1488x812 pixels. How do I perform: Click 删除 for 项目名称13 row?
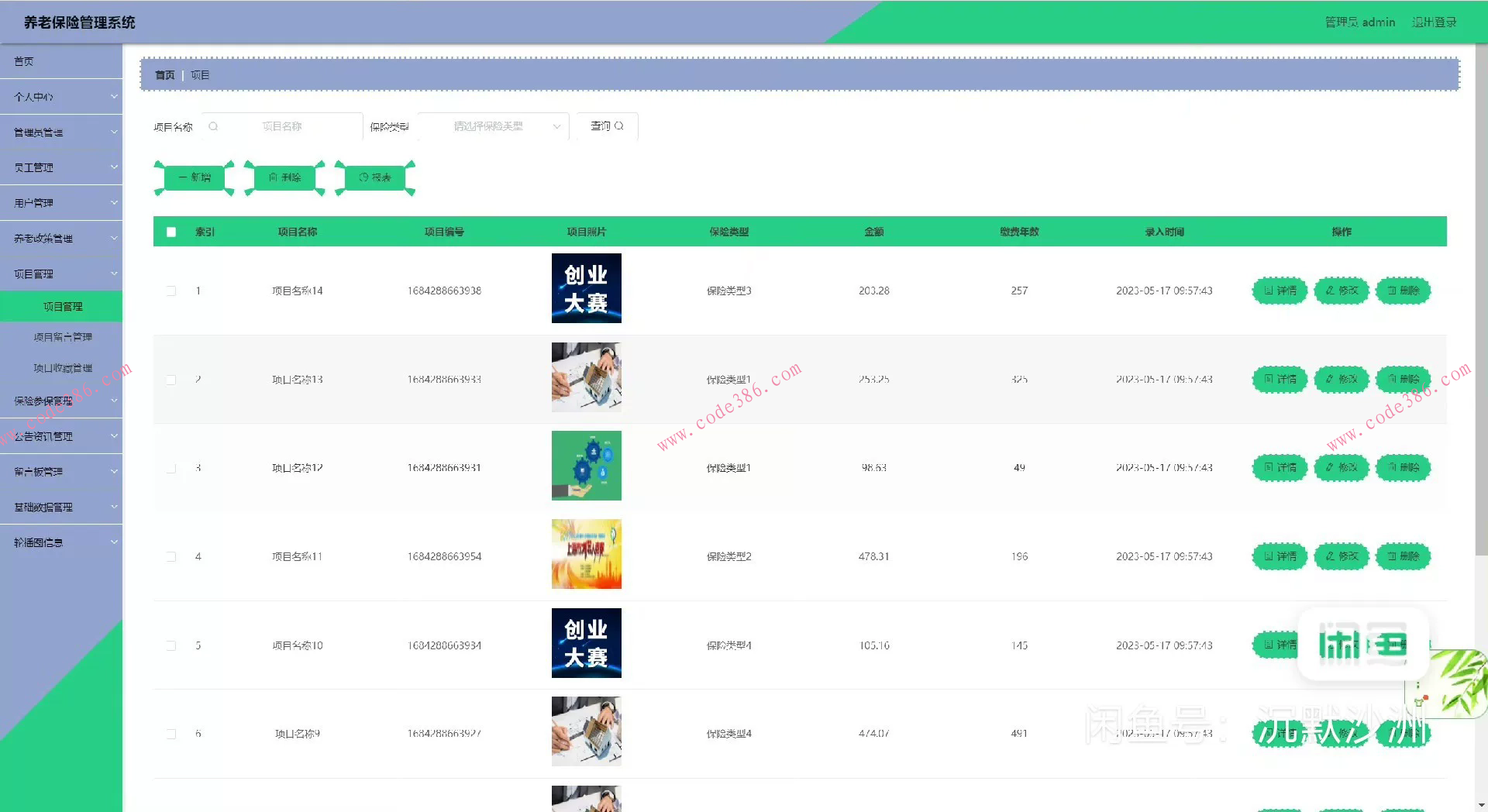1404,380
